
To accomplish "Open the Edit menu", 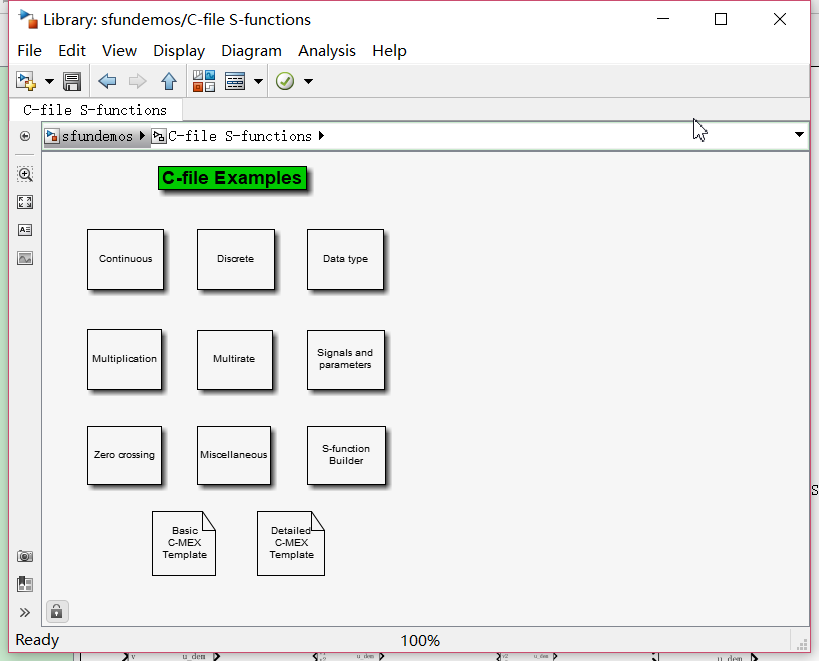I will click(72, 51).
